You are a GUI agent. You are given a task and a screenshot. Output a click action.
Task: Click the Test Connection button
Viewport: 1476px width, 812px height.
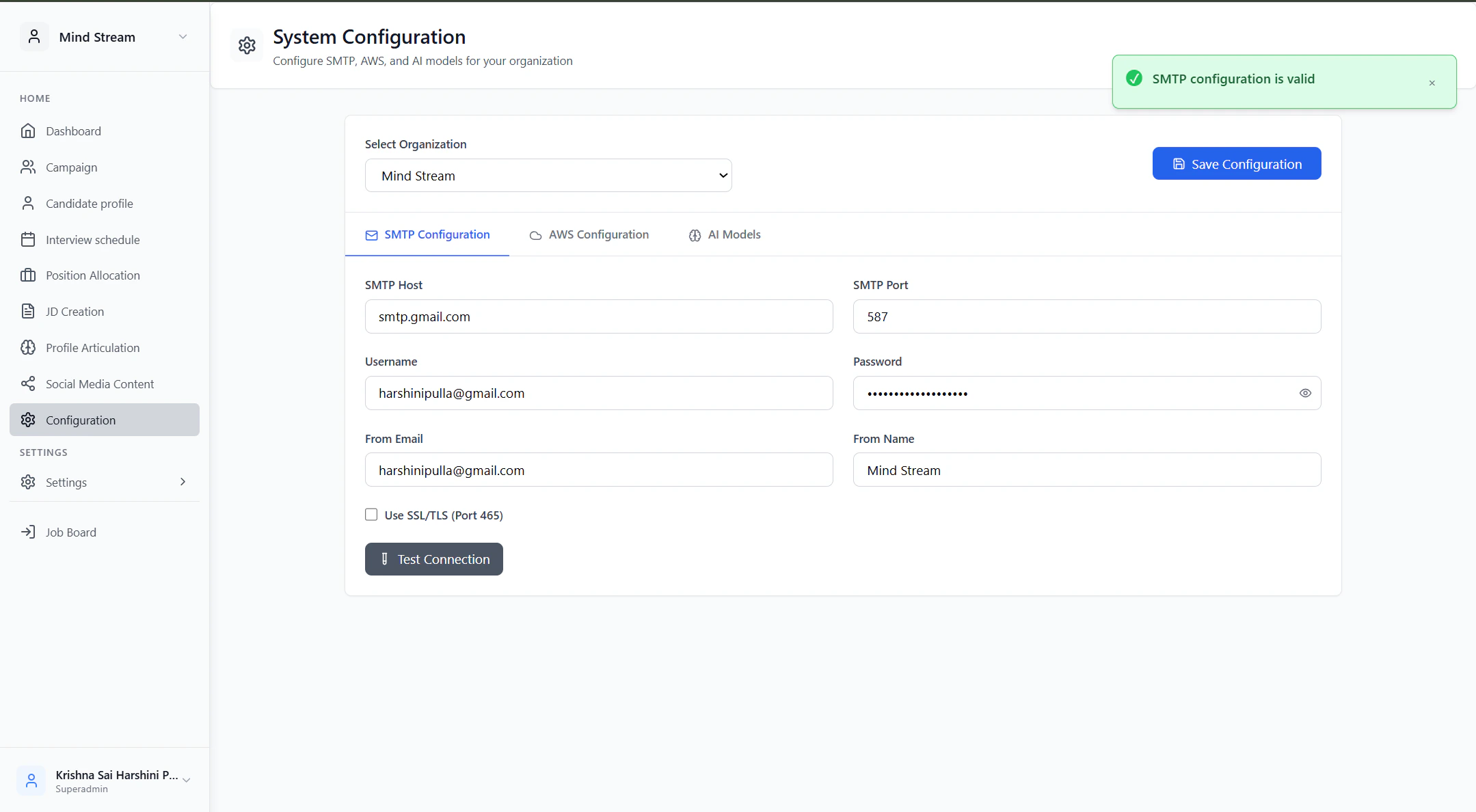pos(434,559)
